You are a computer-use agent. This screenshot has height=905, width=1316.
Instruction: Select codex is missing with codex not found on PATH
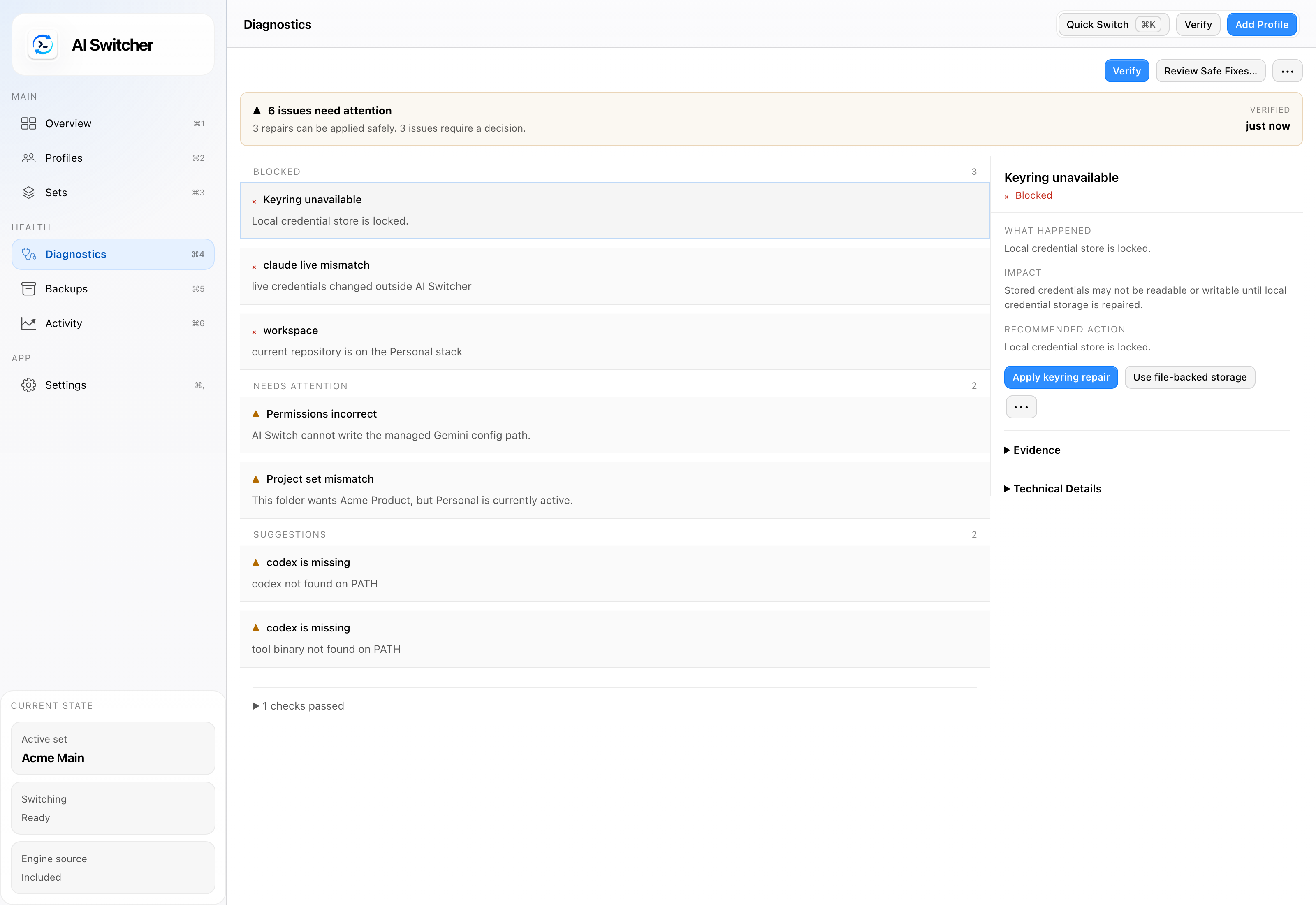615,573
